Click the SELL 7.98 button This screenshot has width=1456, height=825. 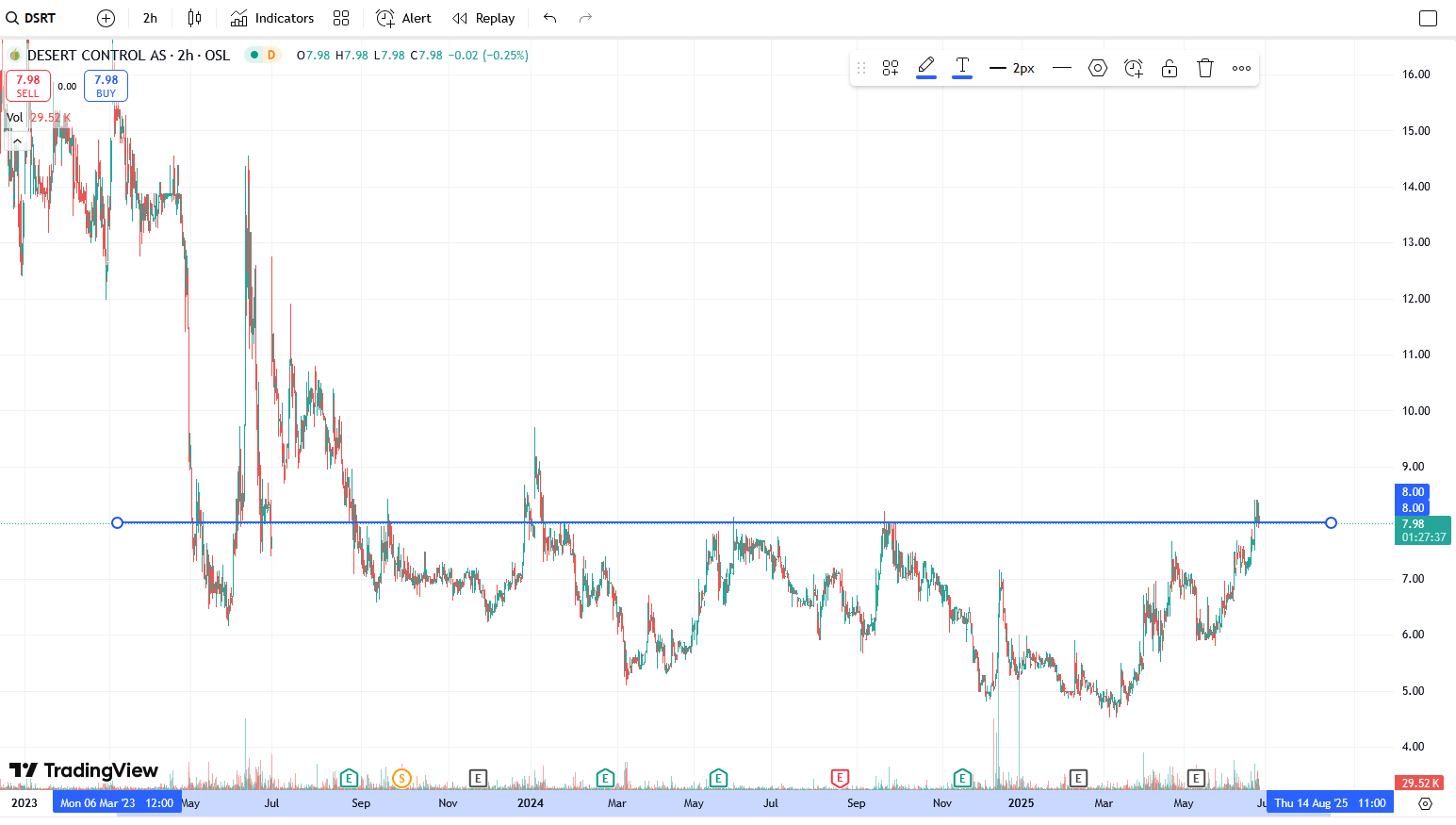point(28,86)
